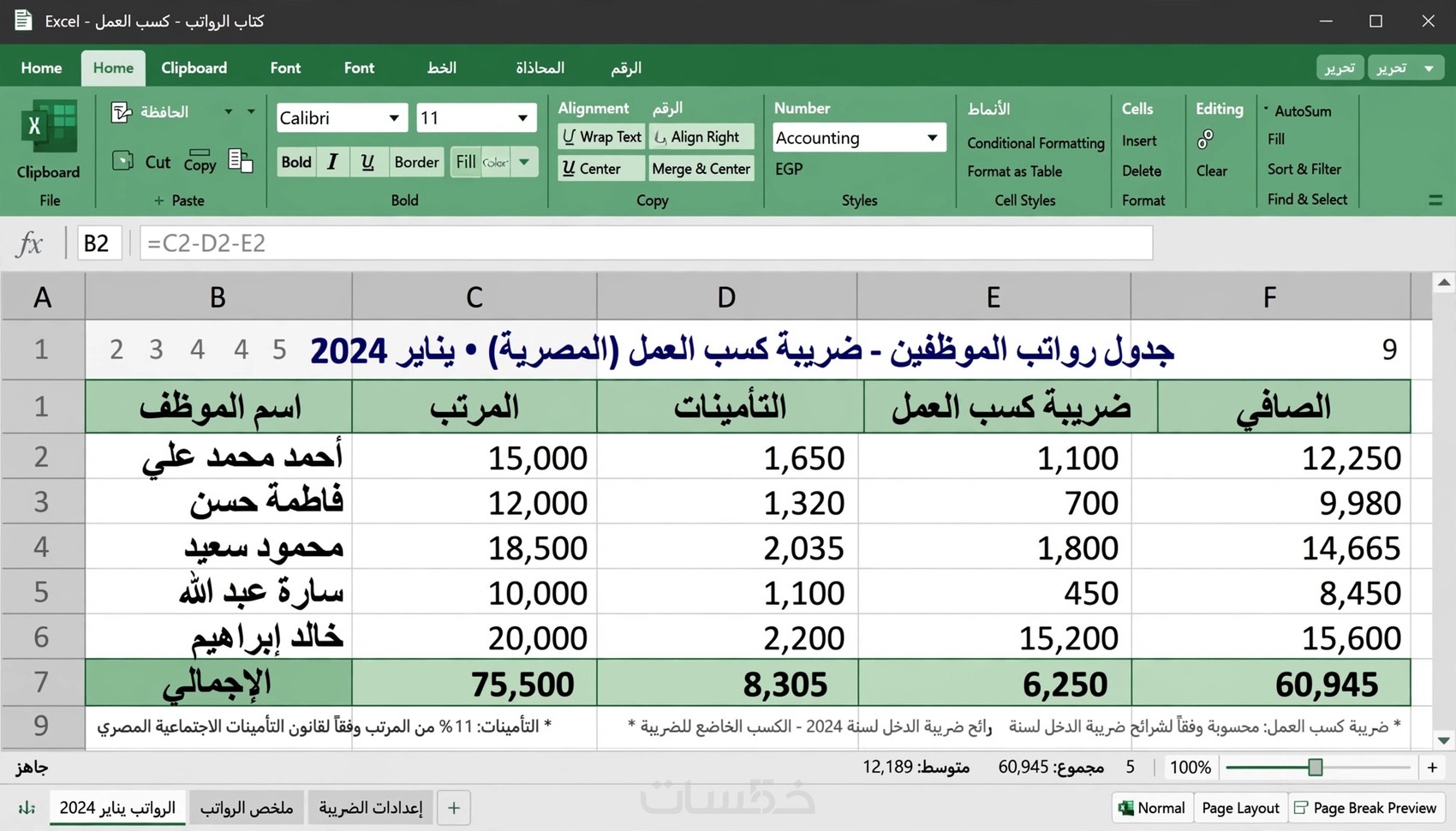Click the Cut button

click(158, 162)
